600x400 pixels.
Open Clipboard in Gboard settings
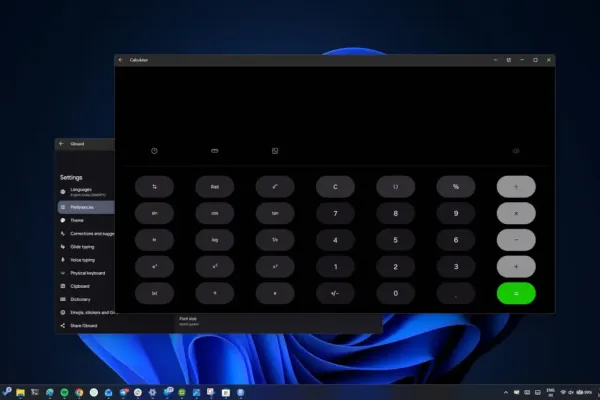86,286
